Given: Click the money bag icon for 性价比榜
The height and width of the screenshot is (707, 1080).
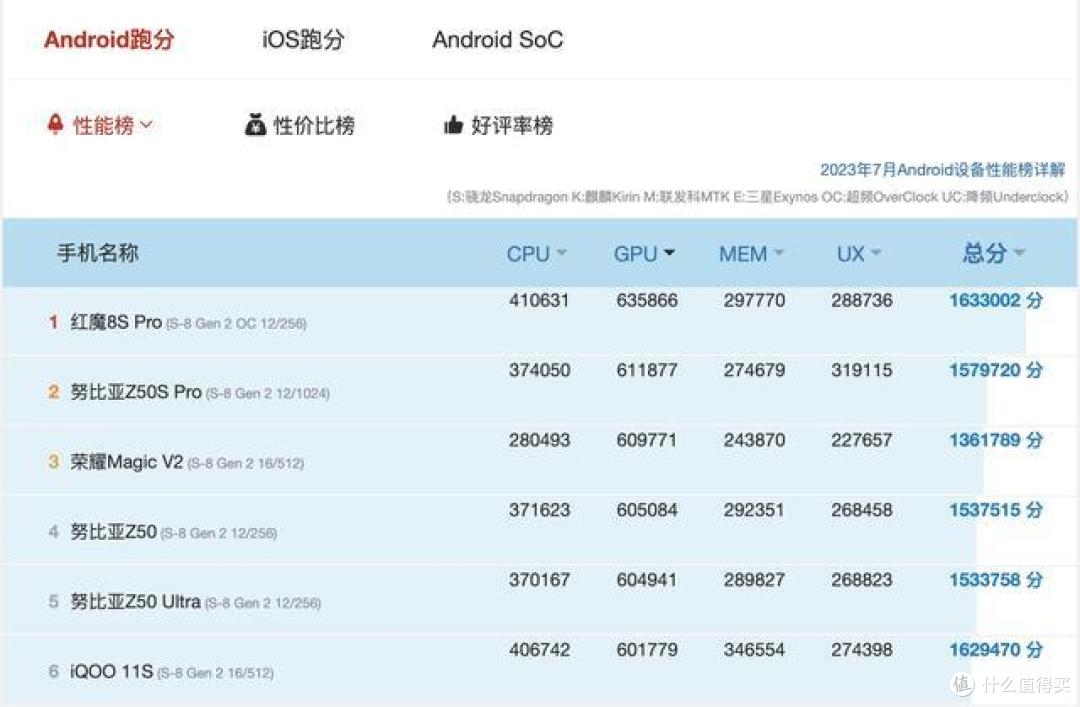Looking at the screenshot, I should (x=256, y=125).
